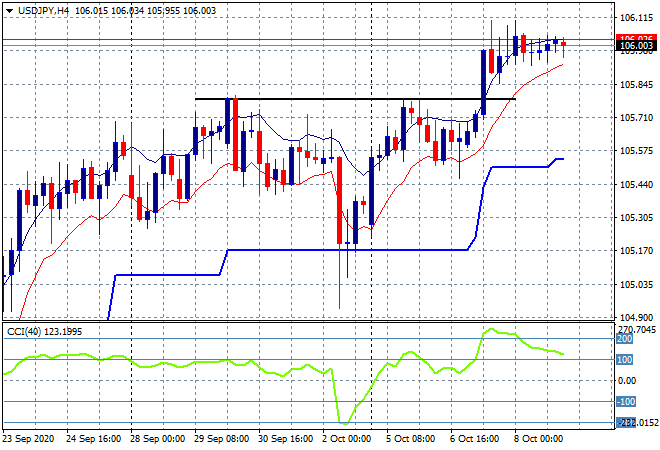The height and width of the screenshot is (450, 660).
Task: Click the CCI 0.00 level label
Action: (x=627, y=381)
